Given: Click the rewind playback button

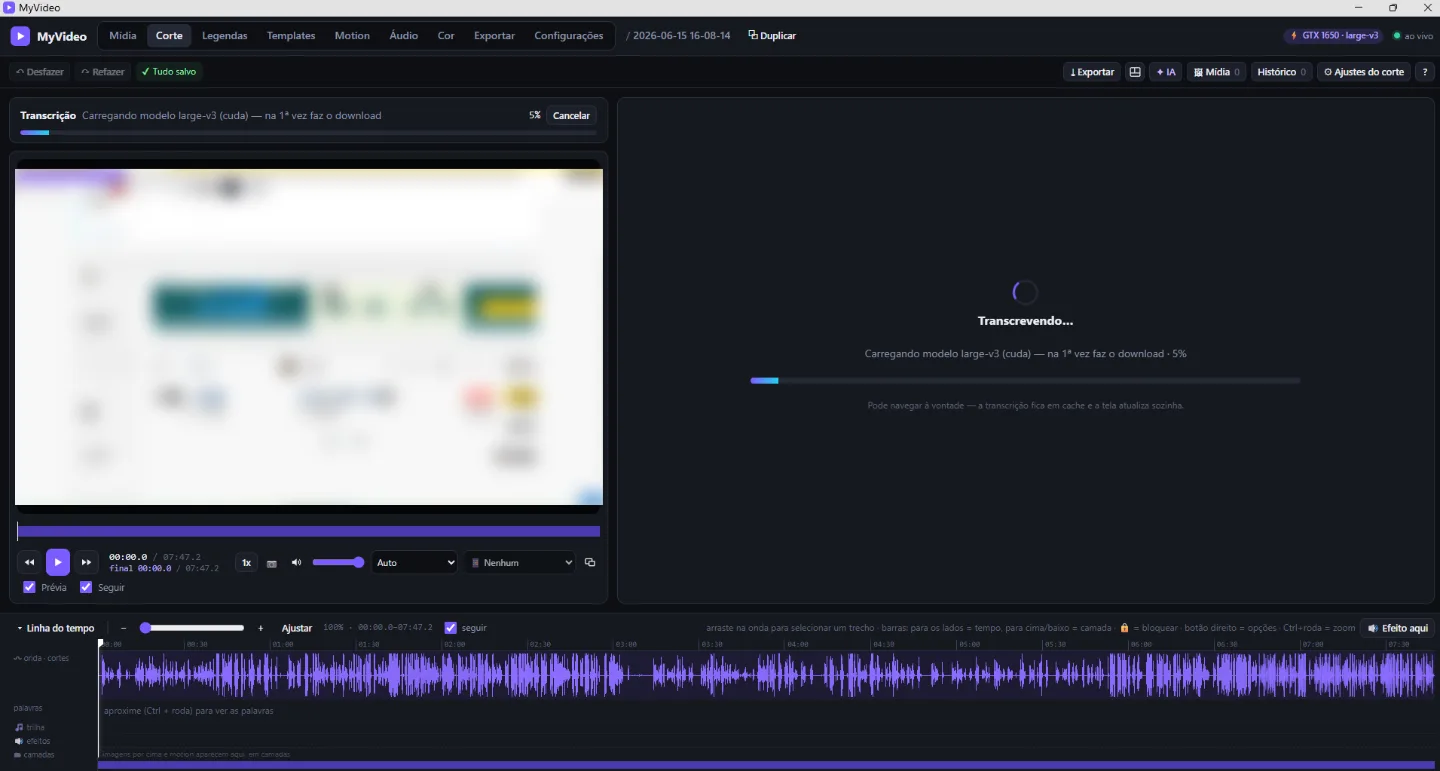Looking at the screenshot, I should pyautogui.click(x=29, y=562).
